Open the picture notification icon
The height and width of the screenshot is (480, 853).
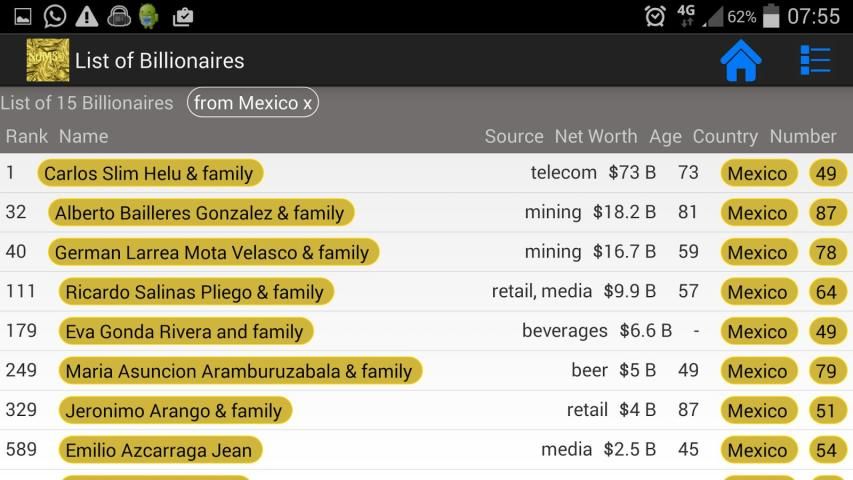click(23, 16)
